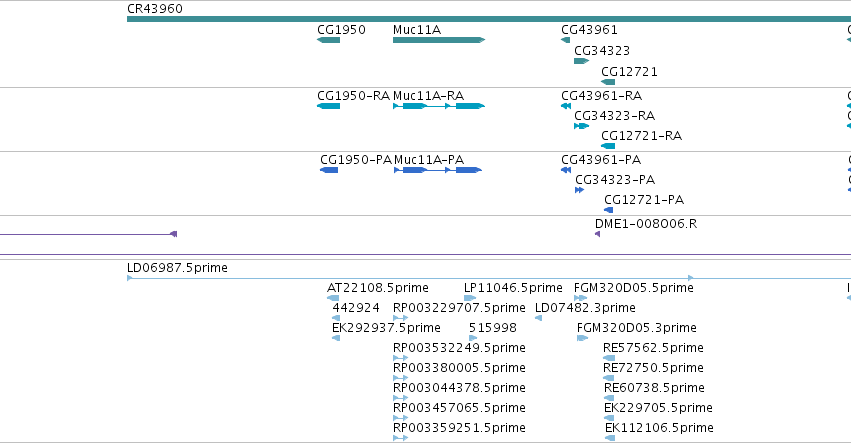Click the CG1950-PA protein glyph
The image size is (851, 443).
[329, 170]
